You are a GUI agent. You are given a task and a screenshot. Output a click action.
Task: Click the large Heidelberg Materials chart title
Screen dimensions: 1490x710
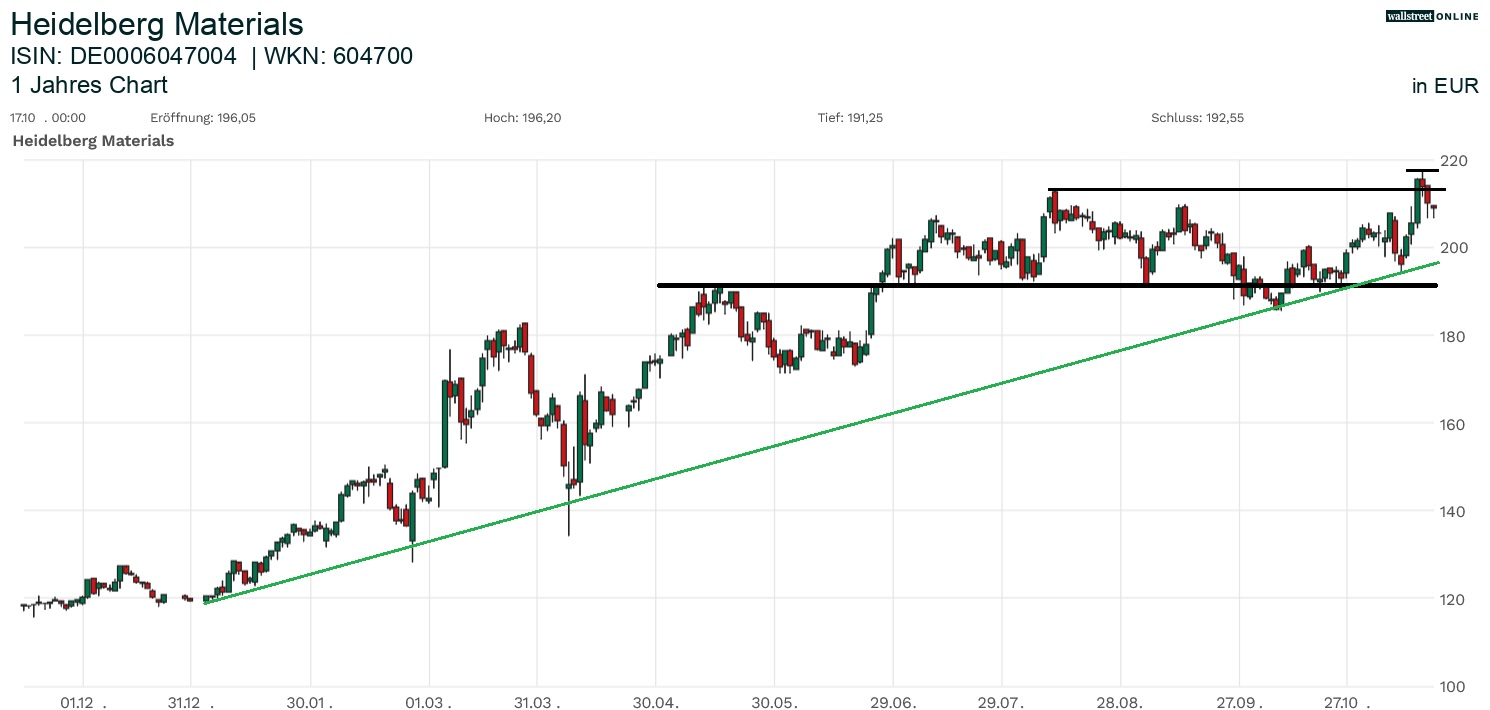(x=157, y=24)
